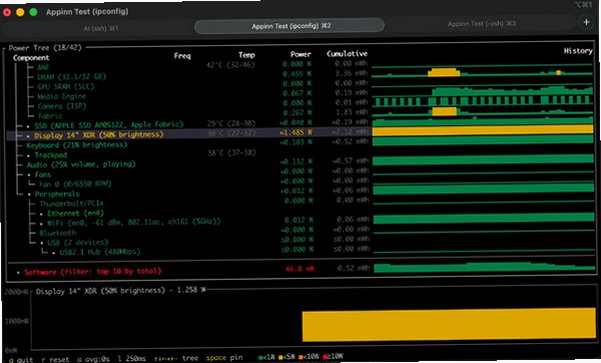Click the 1000mW axis label on chart
Viewport: 601px width, 363px height.
(16, 321)
